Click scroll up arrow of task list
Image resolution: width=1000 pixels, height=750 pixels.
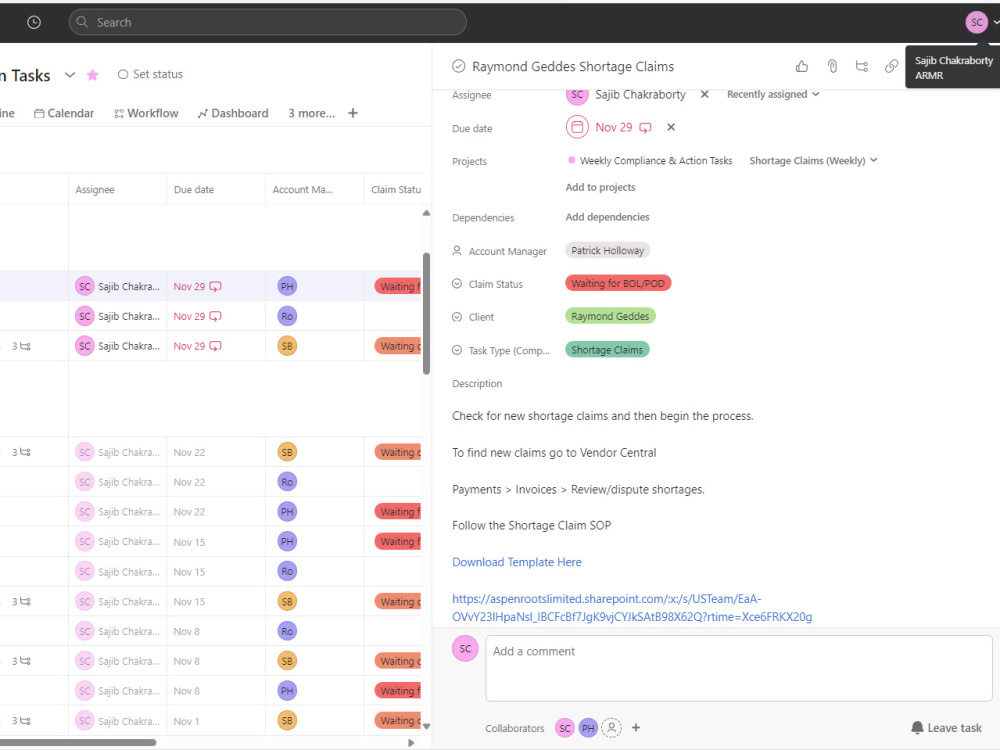[426, 213]
